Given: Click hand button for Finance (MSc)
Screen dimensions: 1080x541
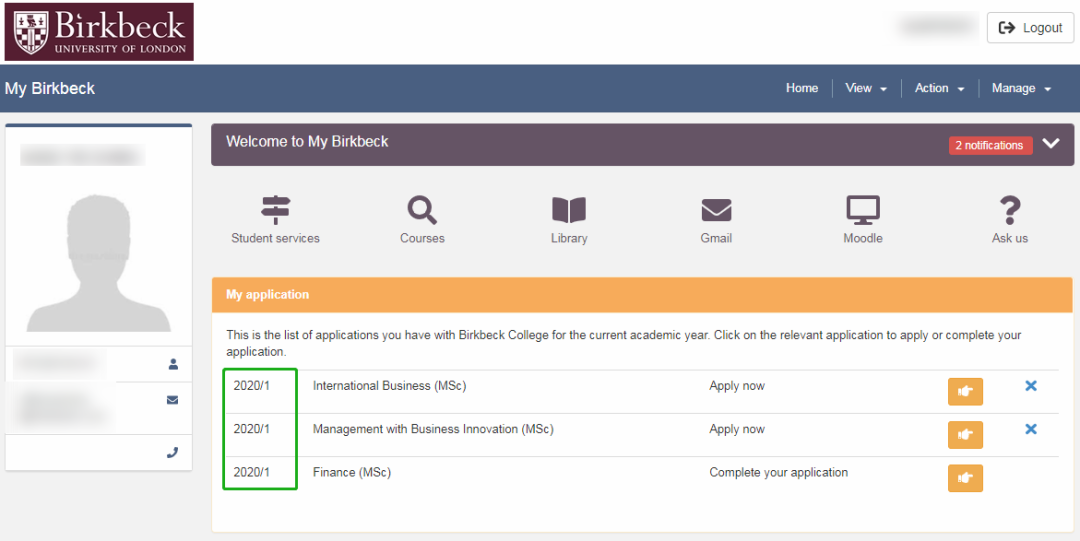Looking at the screenshot, I should tap(965, 478).
